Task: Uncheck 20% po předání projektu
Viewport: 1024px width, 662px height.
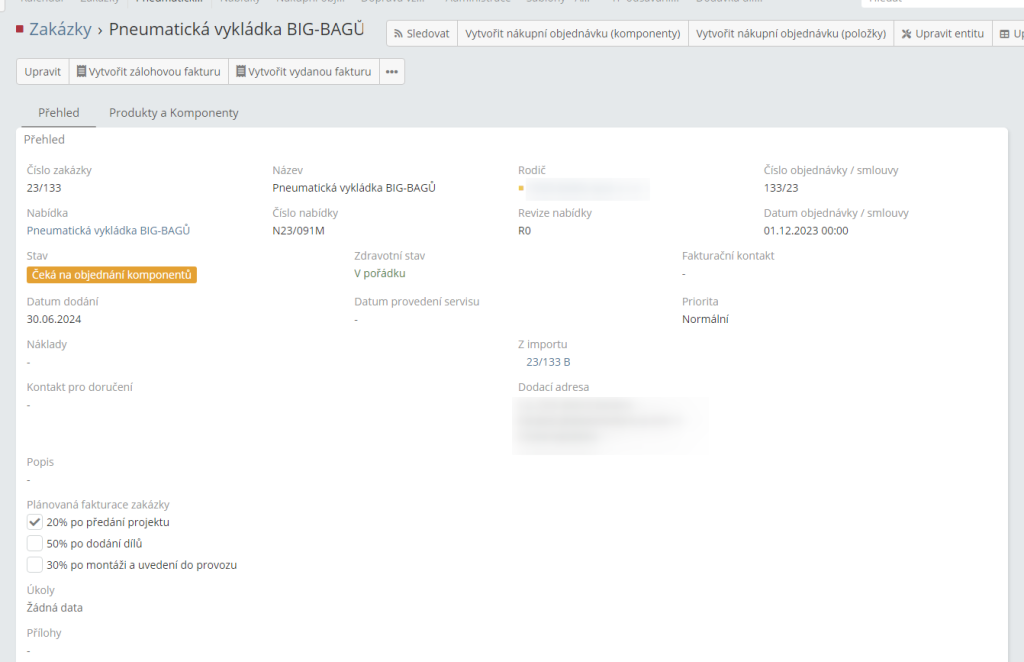Action: tap(35, 522)
